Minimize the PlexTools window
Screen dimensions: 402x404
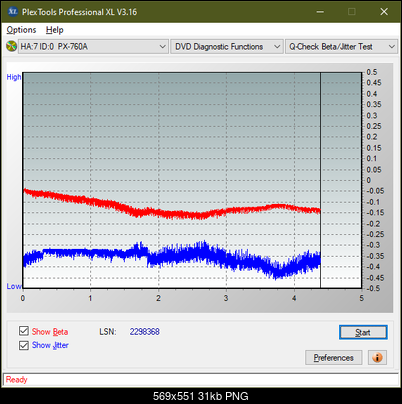tap(320, 12)
